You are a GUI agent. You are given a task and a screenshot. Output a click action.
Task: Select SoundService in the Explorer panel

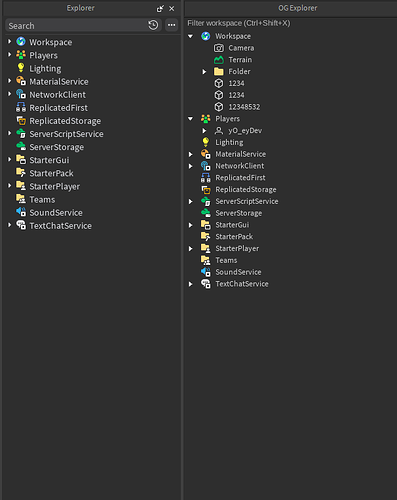pyautogui.click(x=56, y=213)
